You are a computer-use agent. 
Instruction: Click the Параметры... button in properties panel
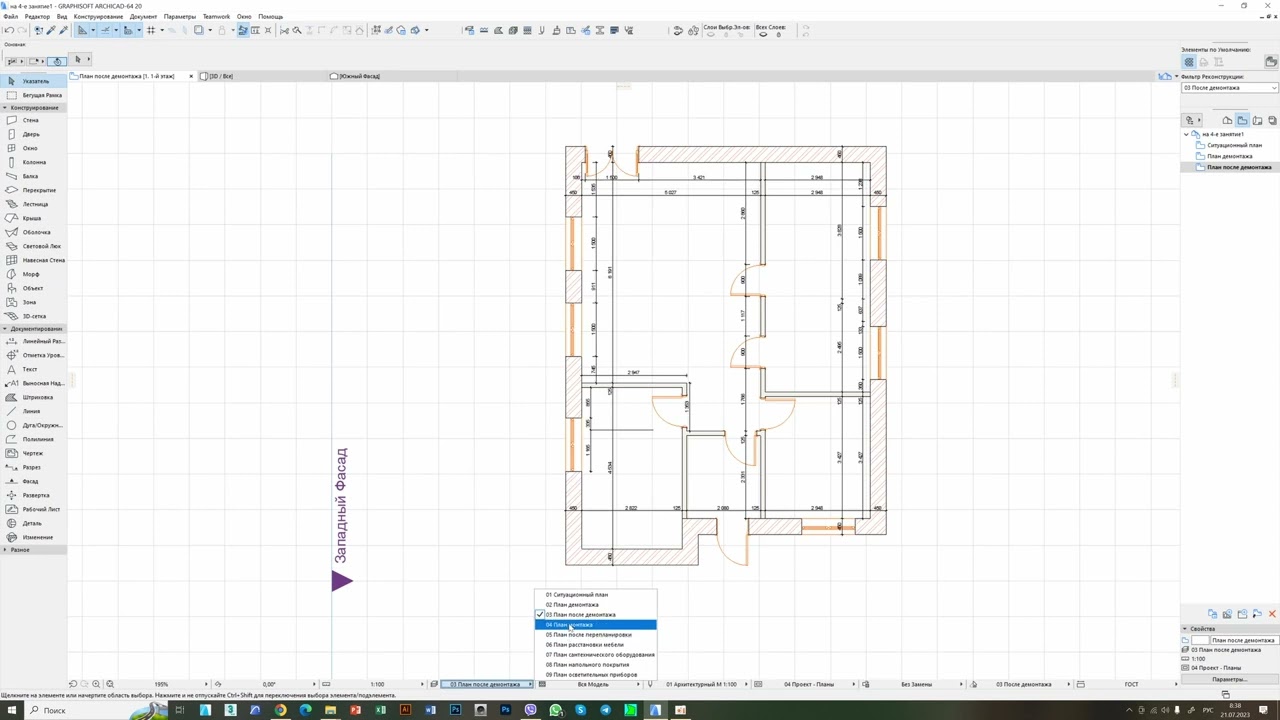[1229, 679]
